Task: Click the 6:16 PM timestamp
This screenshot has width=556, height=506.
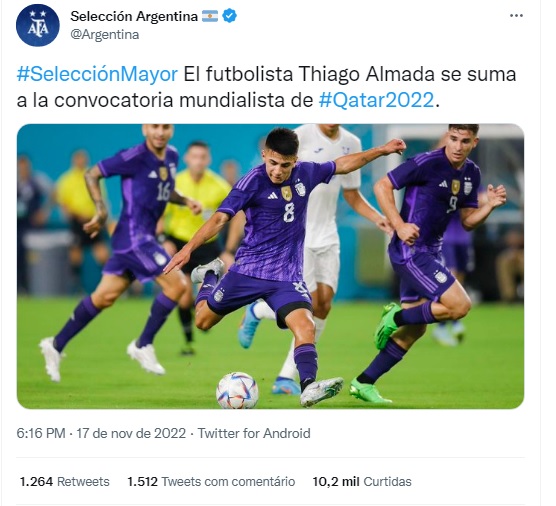Action: (41, 433)
